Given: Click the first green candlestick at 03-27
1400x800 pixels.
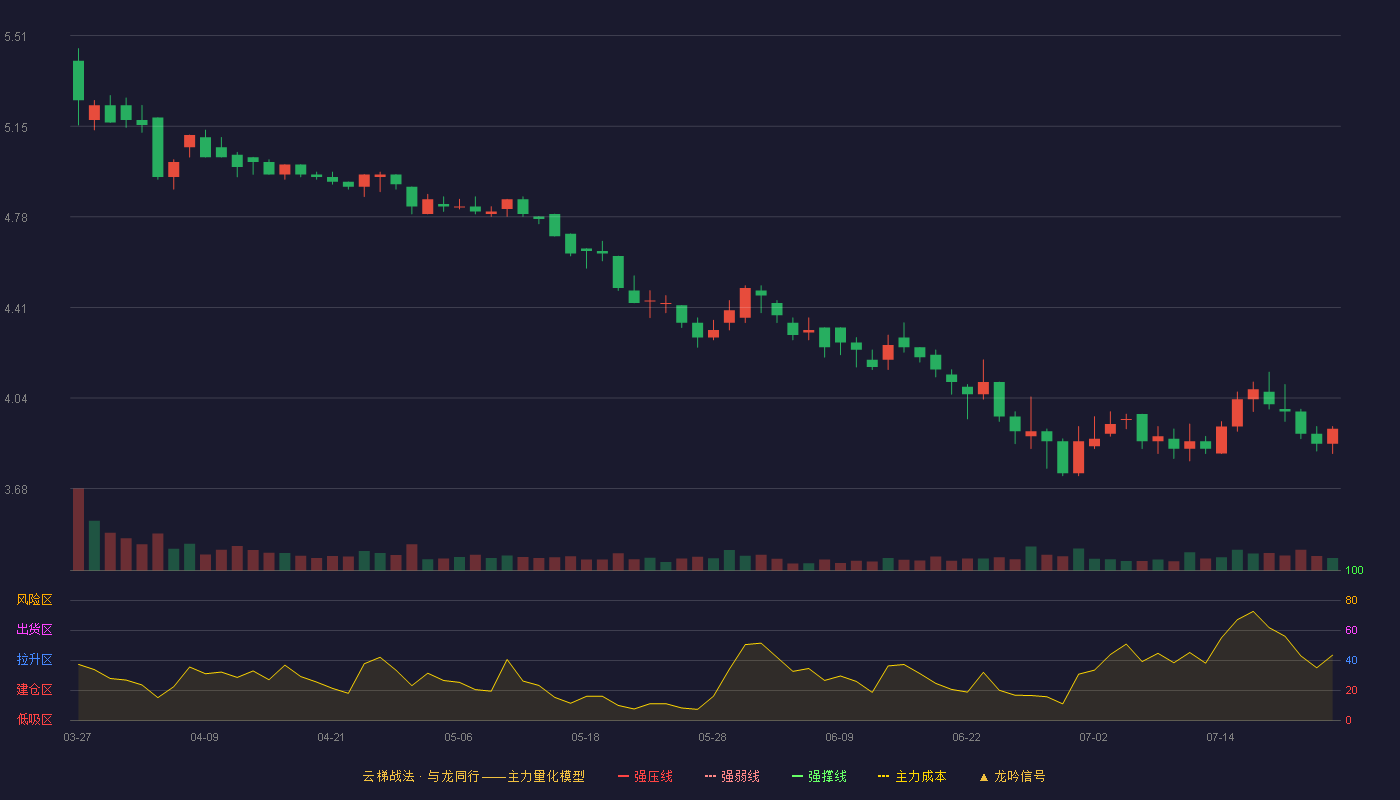Looking at the screenshot, I should click(x=78, y=80).
